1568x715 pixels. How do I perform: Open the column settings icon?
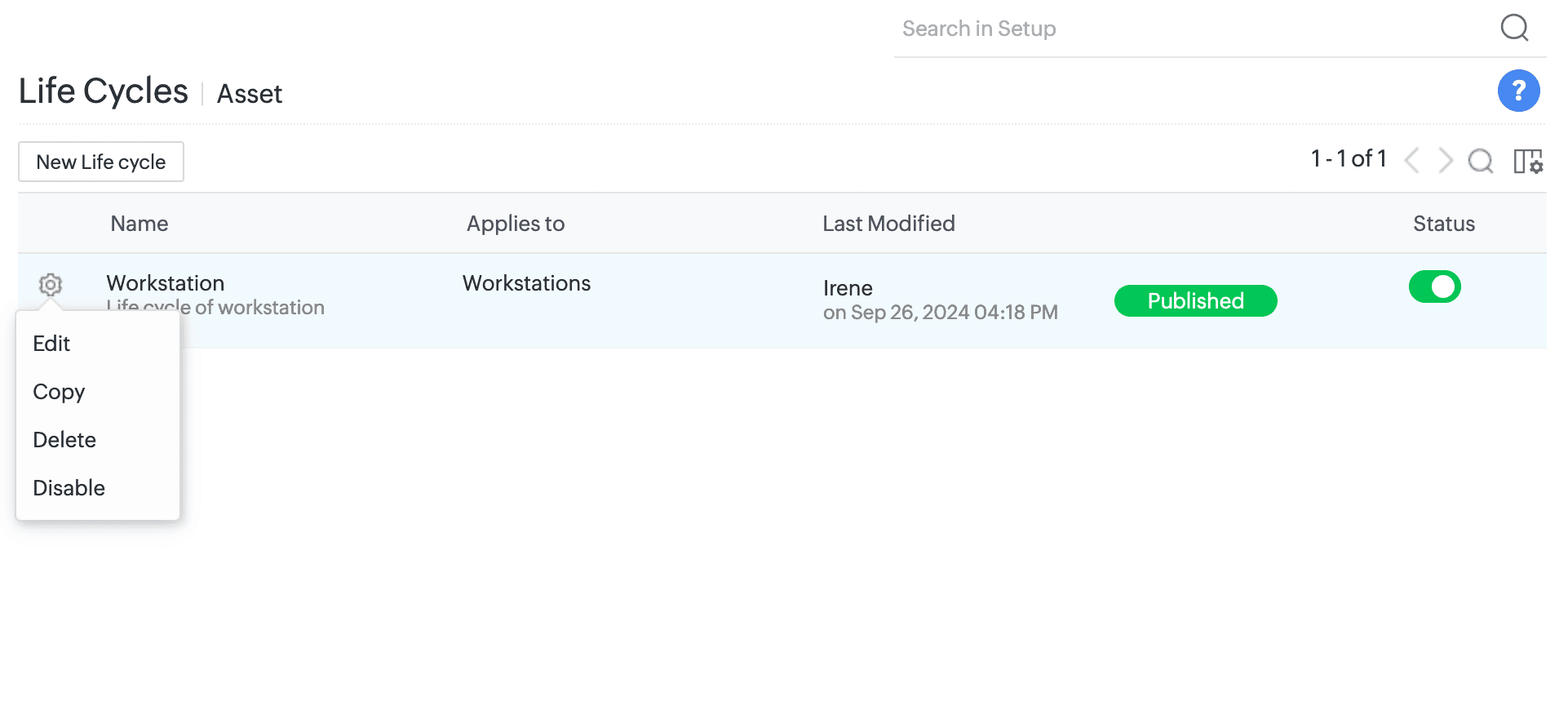pyautogui.click(x=1528, y=161)
